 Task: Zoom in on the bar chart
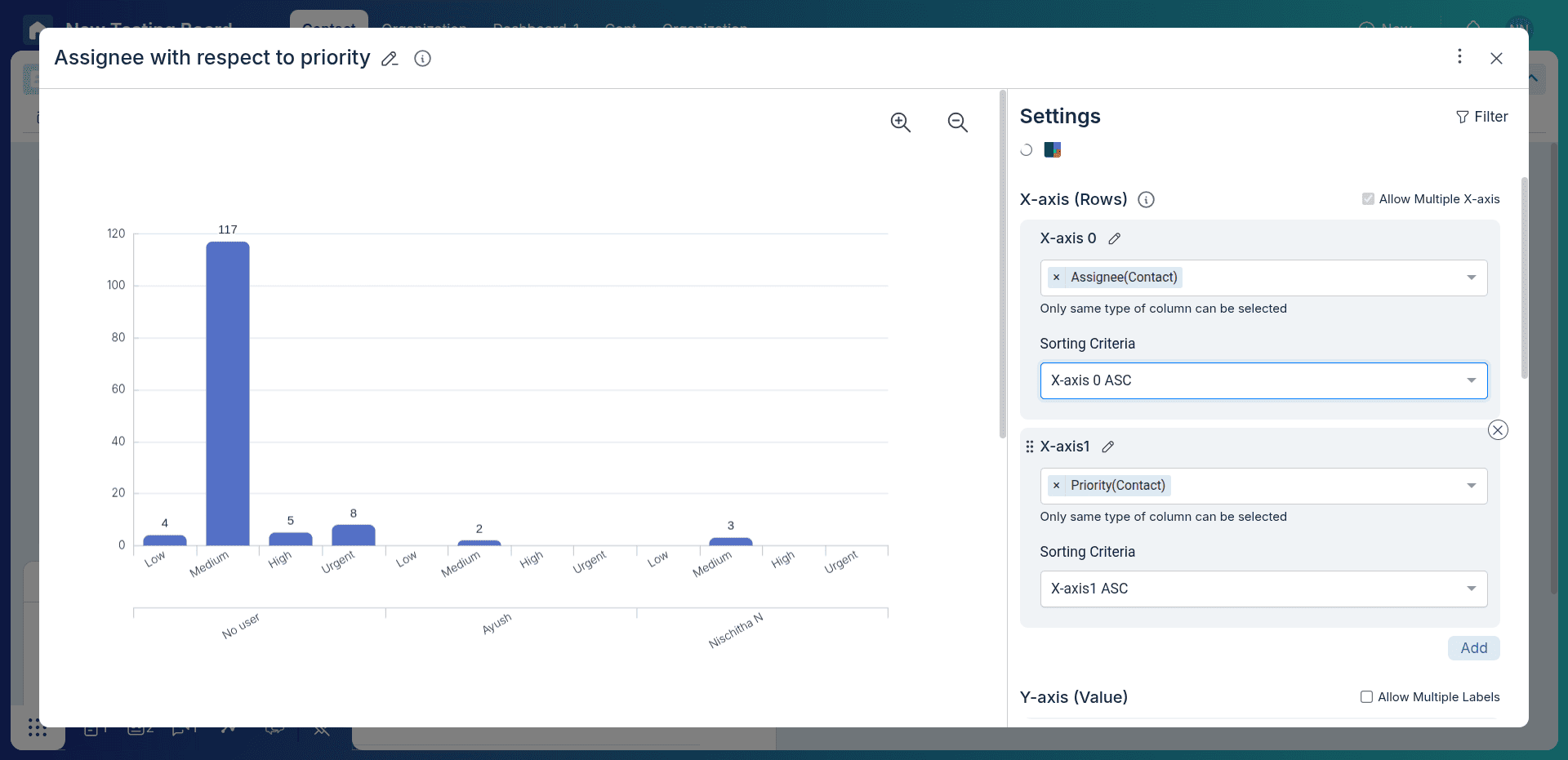pyautogui.click(x=899, y=122)
